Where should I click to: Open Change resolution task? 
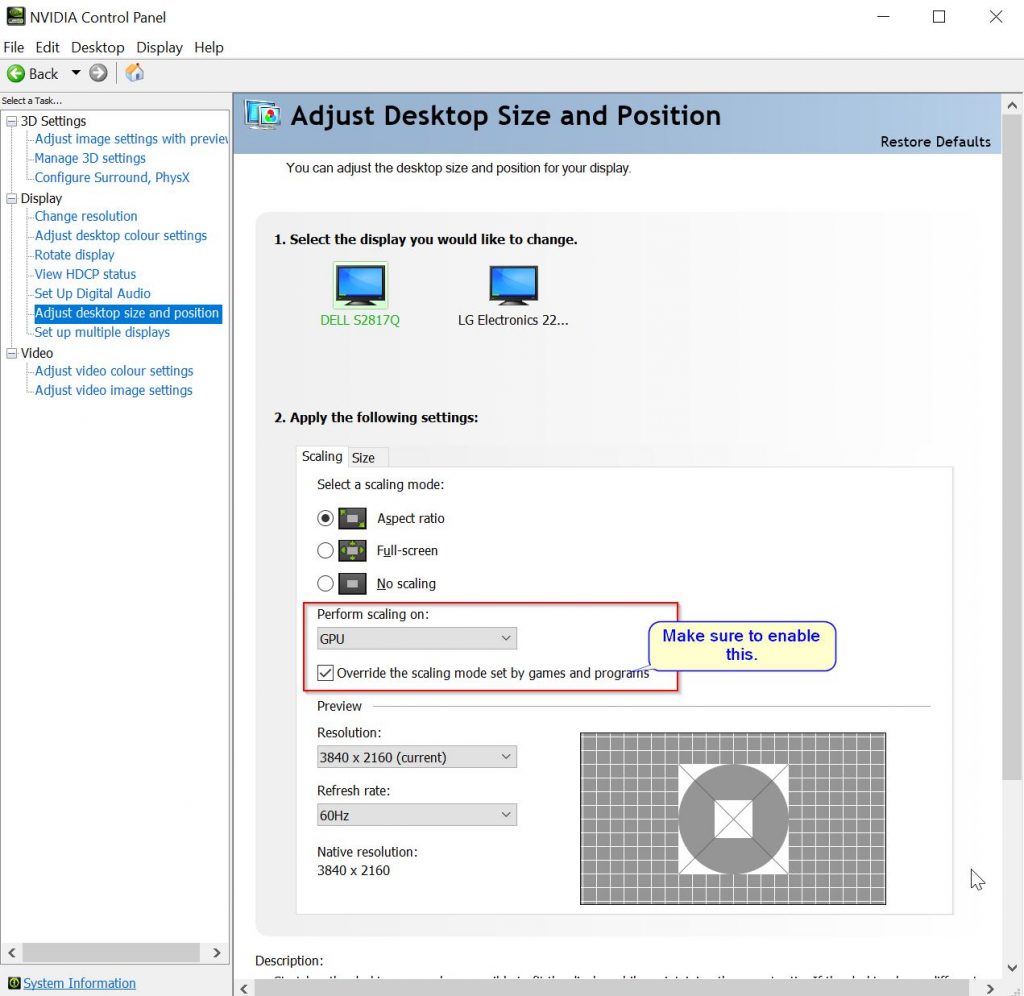(x=86, y=216)
